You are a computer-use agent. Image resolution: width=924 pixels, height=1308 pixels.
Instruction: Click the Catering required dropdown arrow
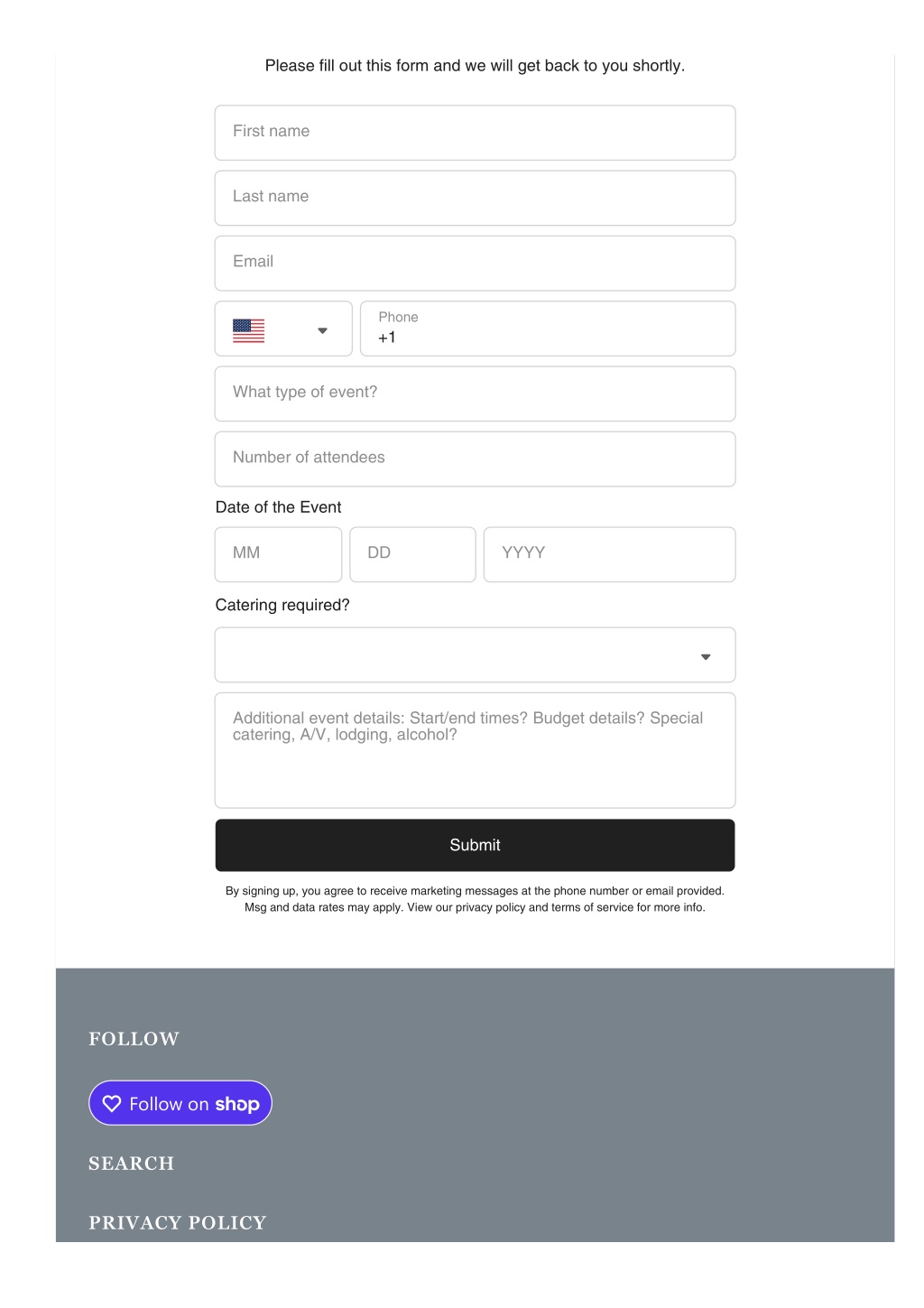pos(706,656)
